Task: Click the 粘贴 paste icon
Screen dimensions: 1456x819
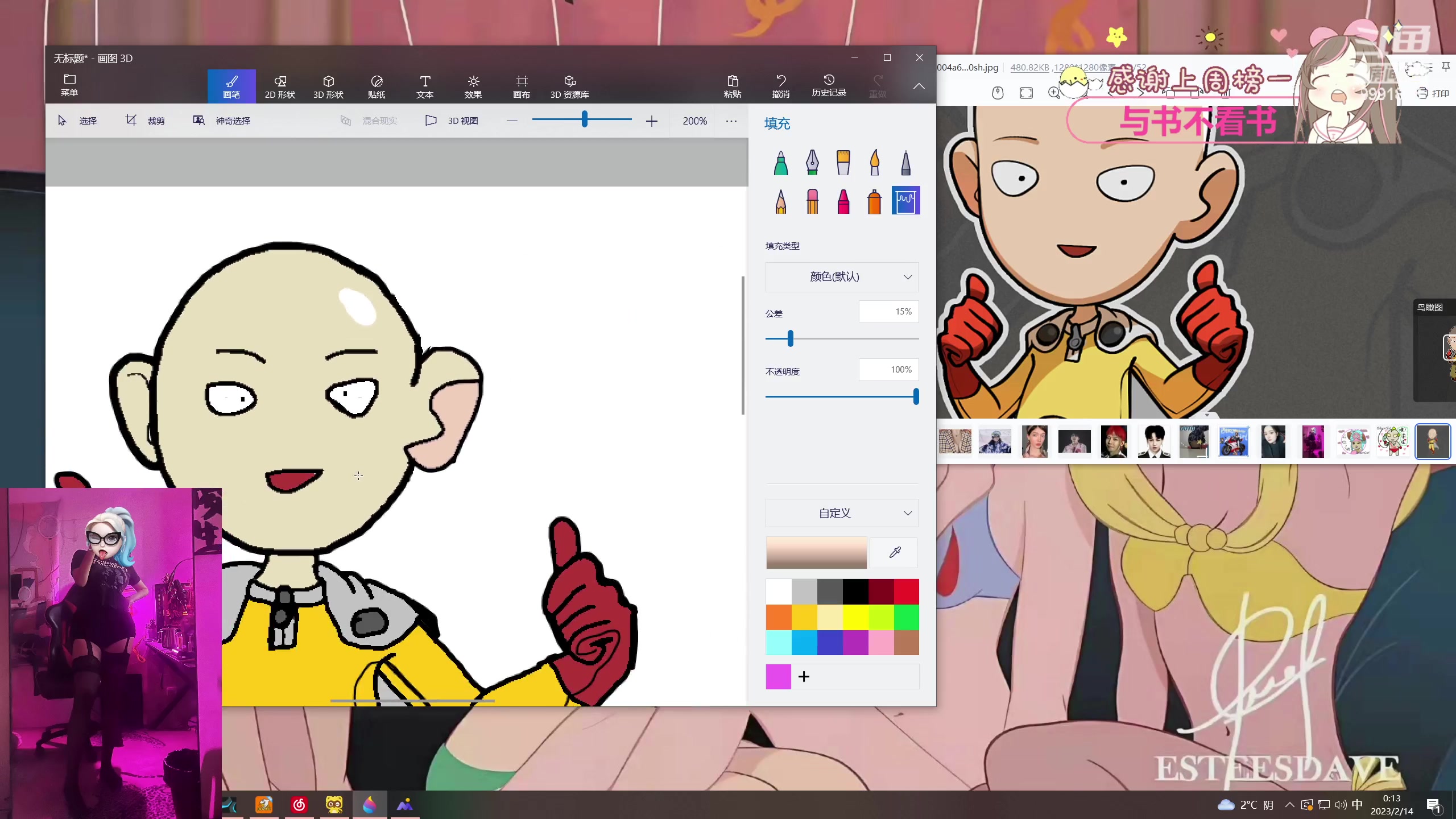Action: [x=733, y=86]
